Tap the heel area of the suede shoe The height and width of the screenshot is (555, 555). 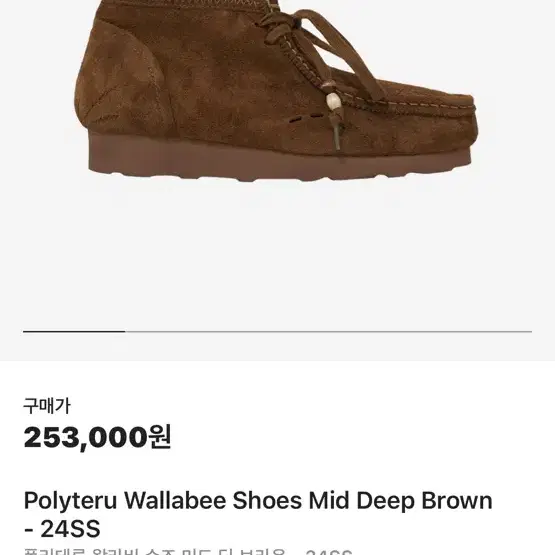click(x=119, y=81)
